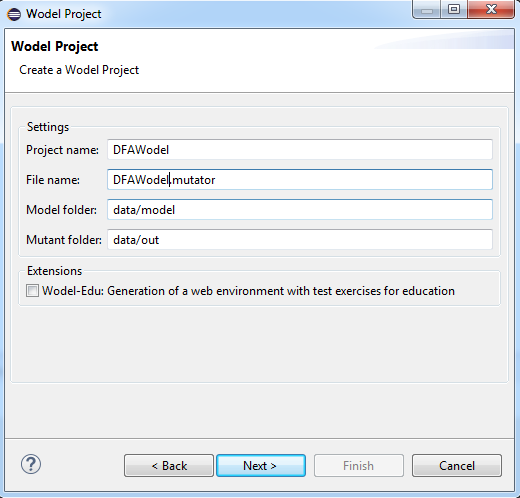Go to the next wizard page
This screenshot has width=520, height=498.
point(261,465)
